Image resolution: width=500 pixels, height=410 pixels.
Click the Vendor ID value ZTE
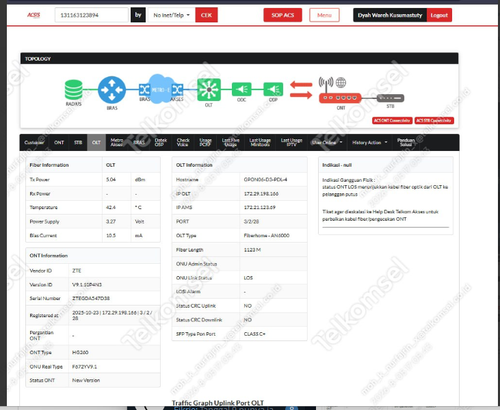pos(77,271)
